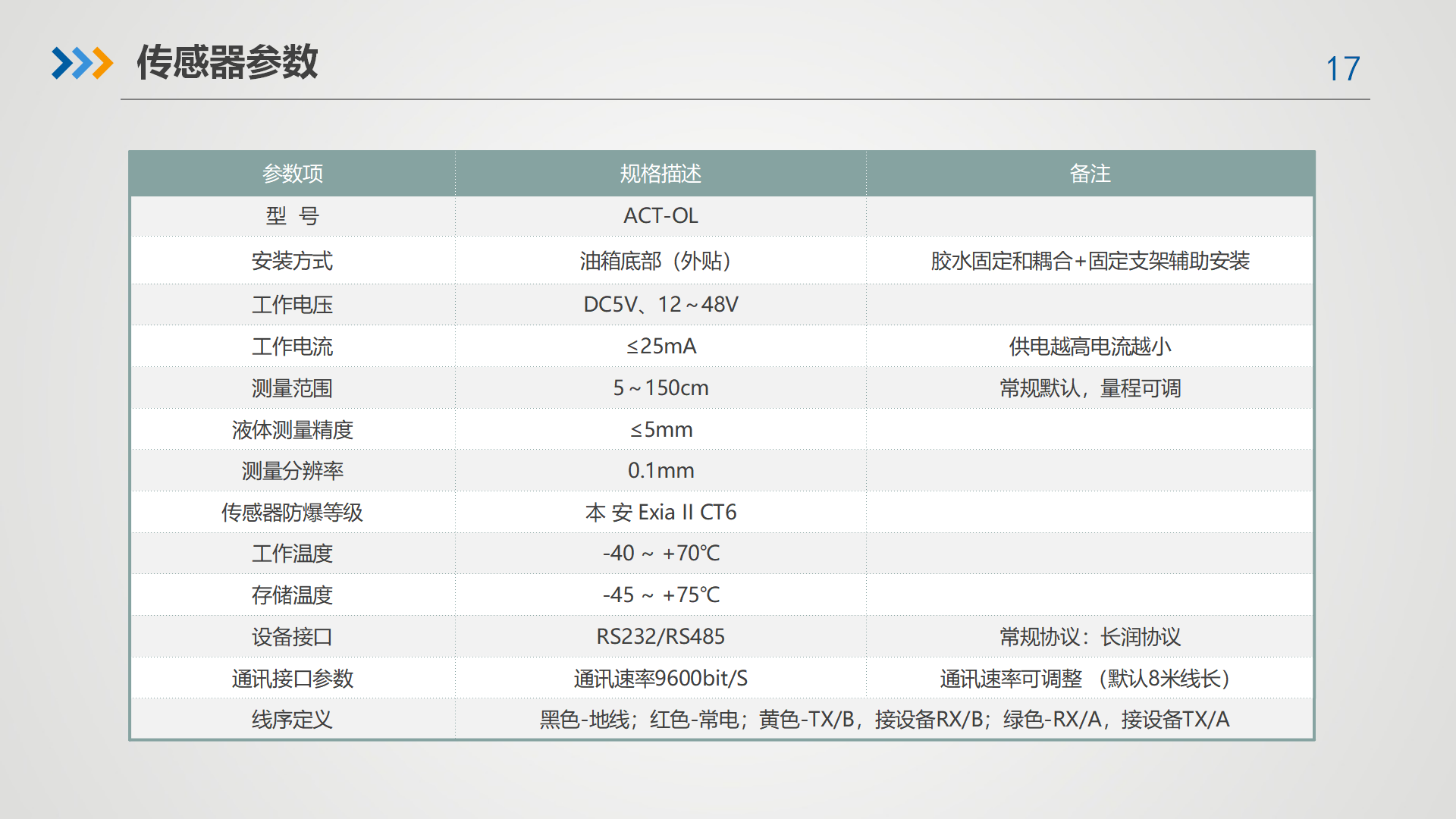Select the 传感器防爆等级 row label
Viewport: 1456px width, 819px height.
point(293,513)
